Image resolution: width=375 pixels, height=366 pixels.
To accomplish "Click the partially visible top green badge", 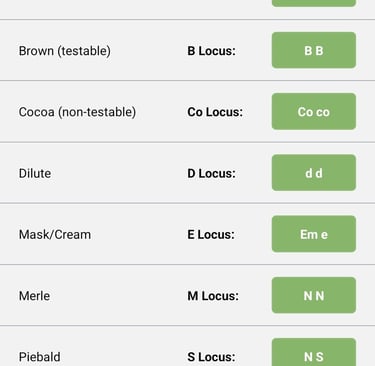I will (314, 3).
